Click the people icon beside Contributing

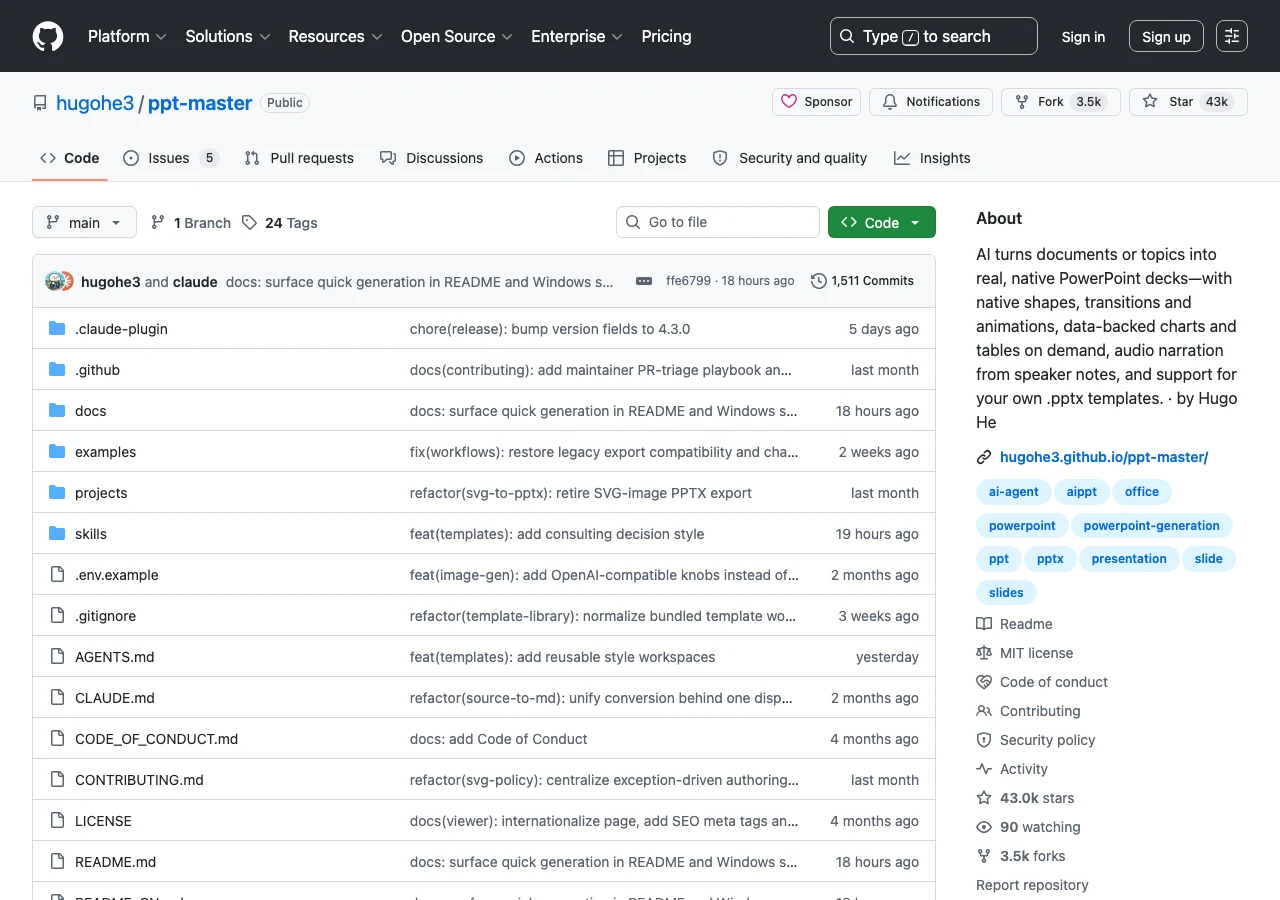(984, 711)
